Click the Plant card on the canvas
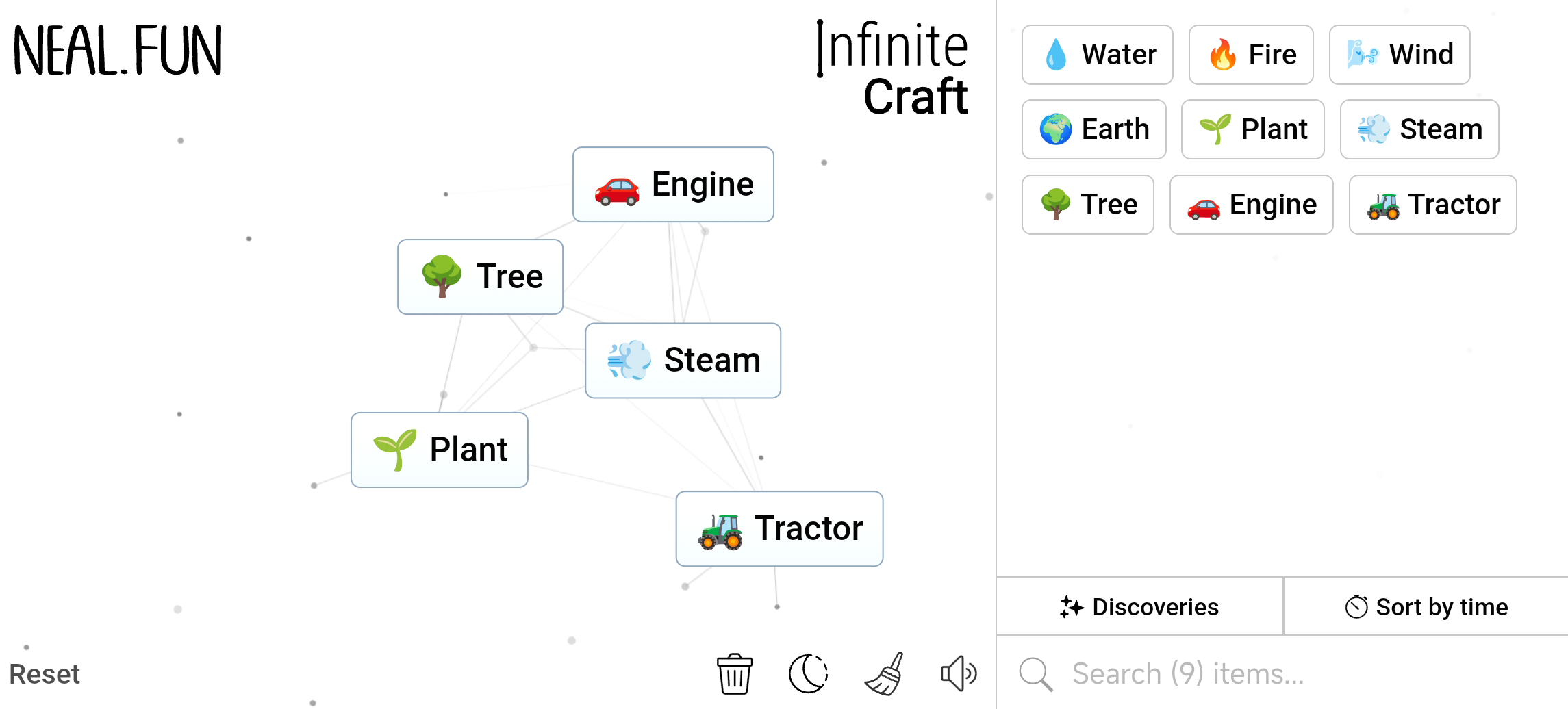Viewport: 1568px width, 709px height. coord(439,450)
